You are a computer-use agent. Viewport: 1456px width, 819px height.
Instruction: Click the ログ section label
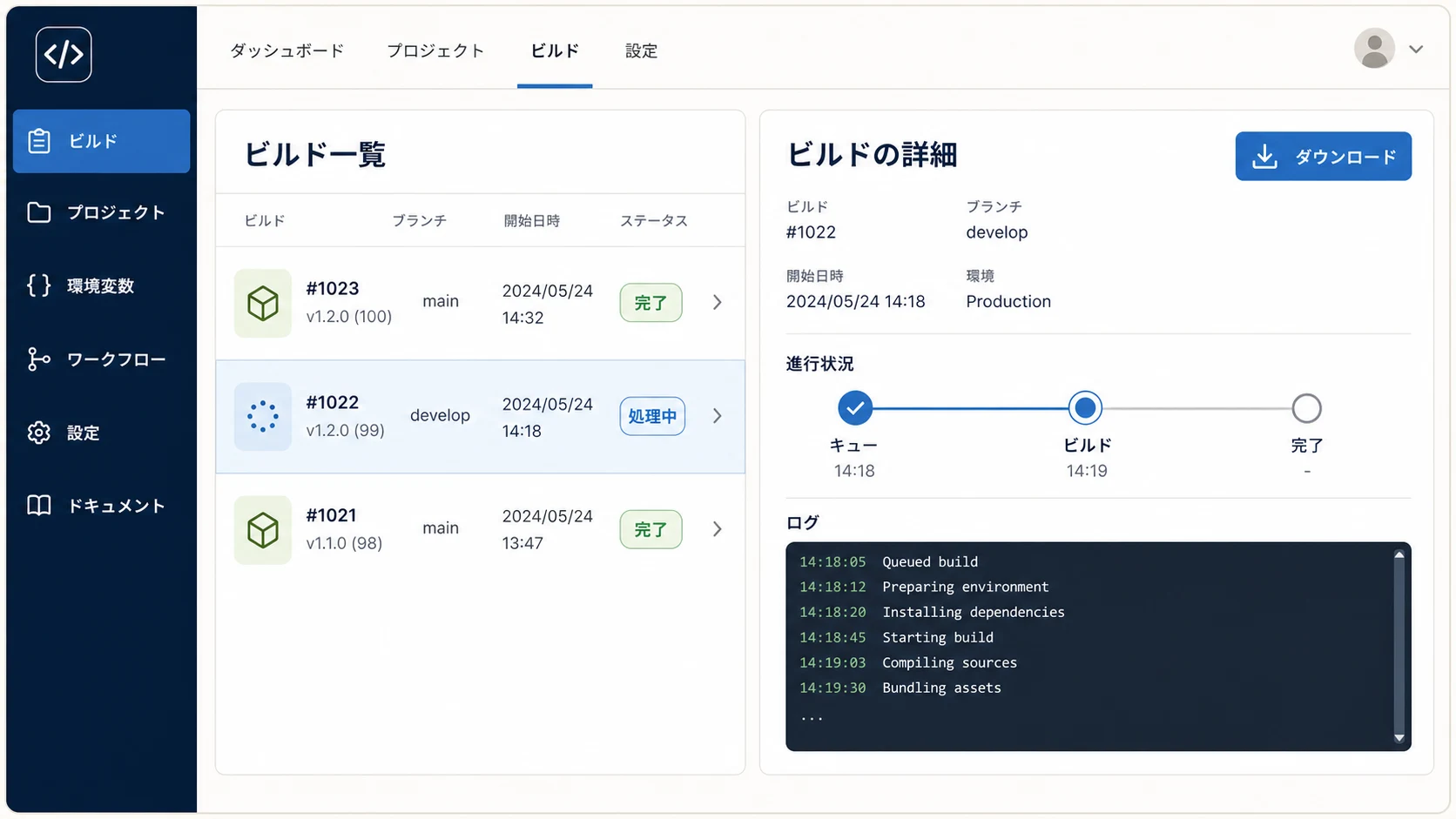pyautogui.click(x=802, y=522)
